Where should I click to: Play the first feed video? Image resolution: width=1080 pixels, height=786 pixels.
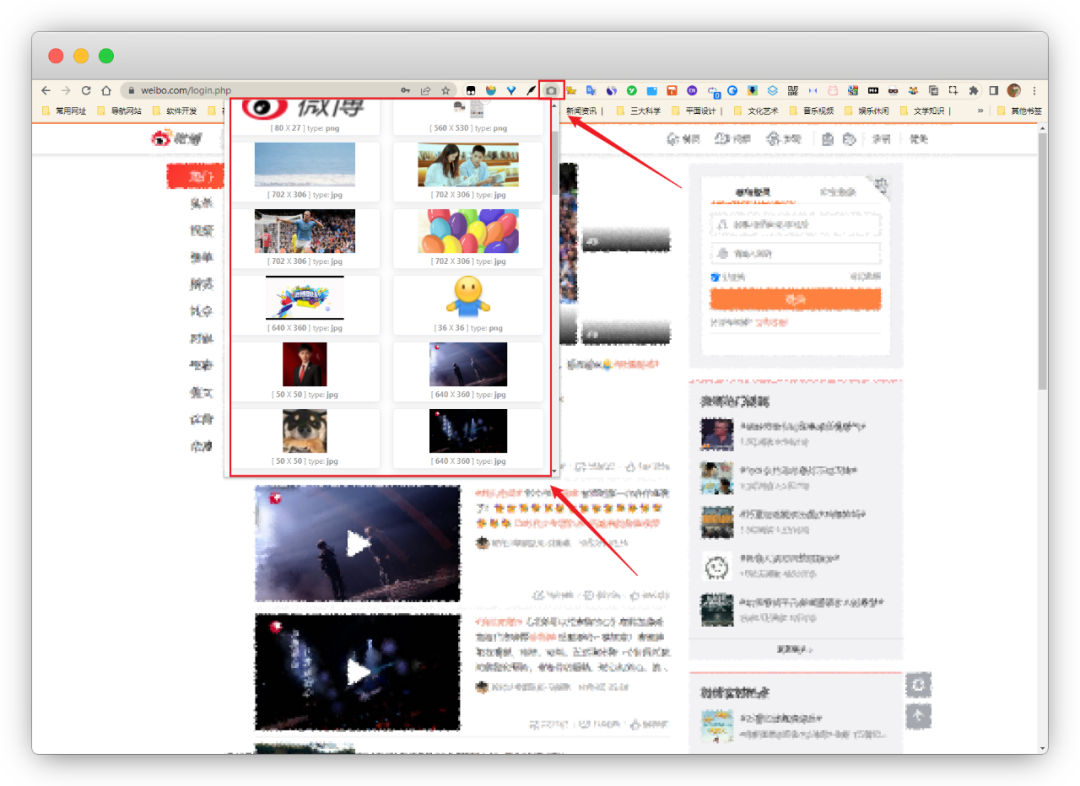(x=357, y=544)
